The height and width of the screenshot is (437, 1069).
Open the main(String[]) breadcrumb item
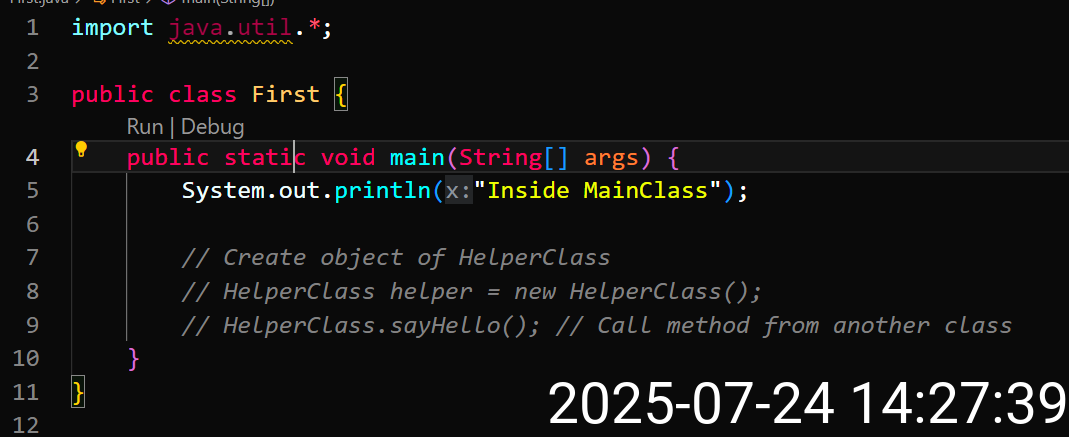click(227, 1)
